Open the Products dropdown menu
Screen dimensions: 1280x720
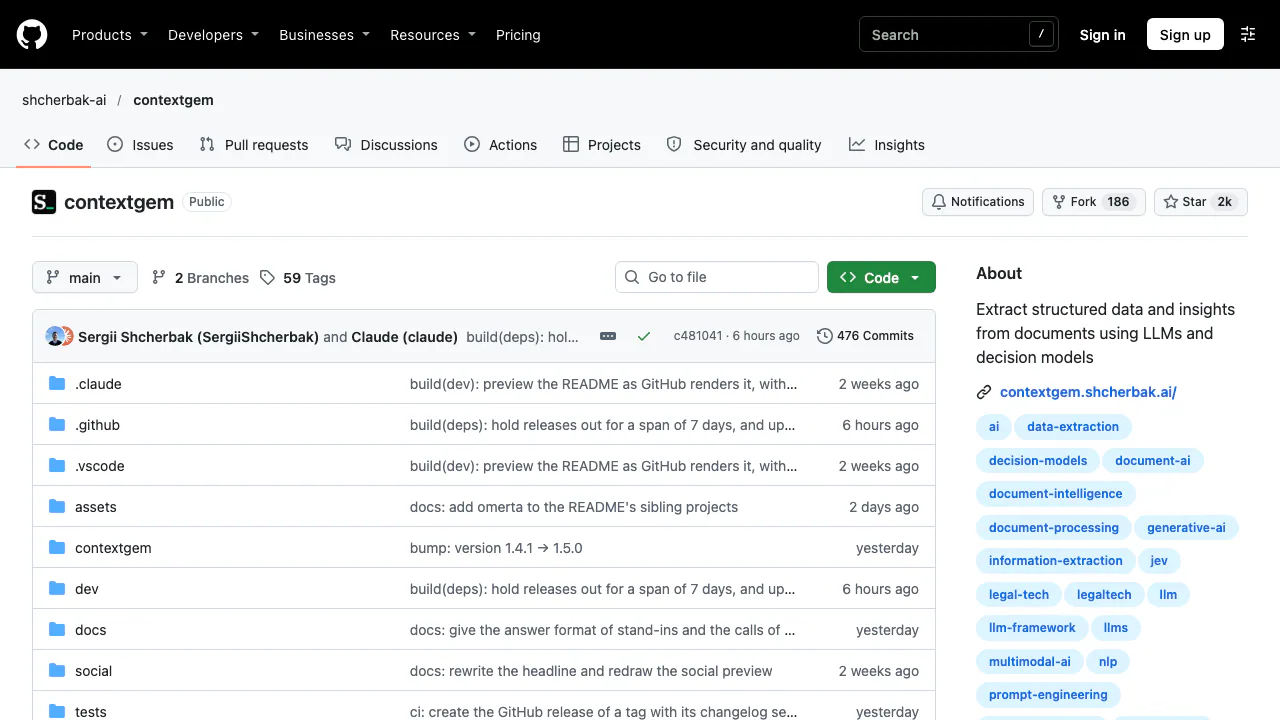click(110, 35)
